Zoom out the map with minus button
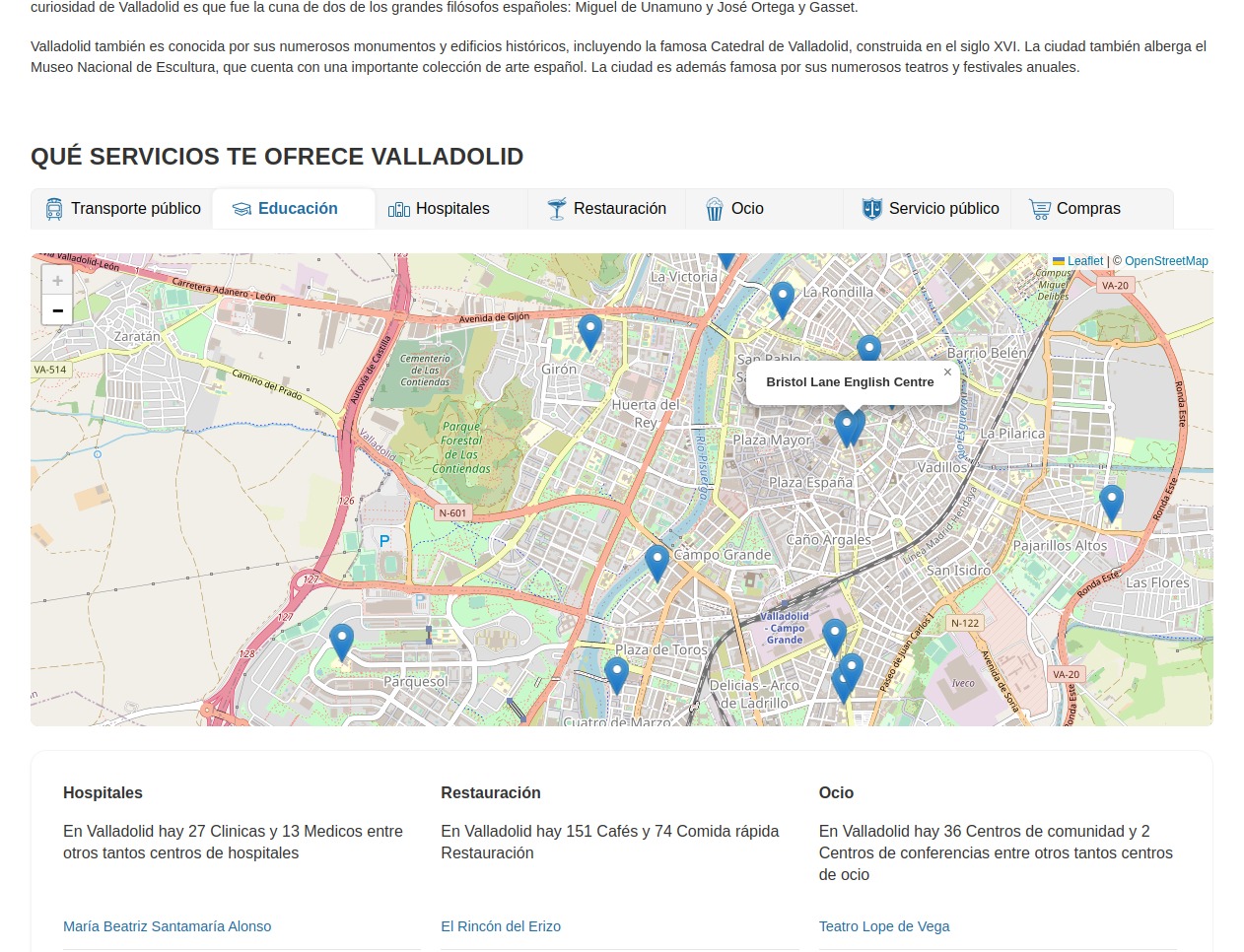The width and height of the screenshot is (1244, 952). click(x=57, y=310)
